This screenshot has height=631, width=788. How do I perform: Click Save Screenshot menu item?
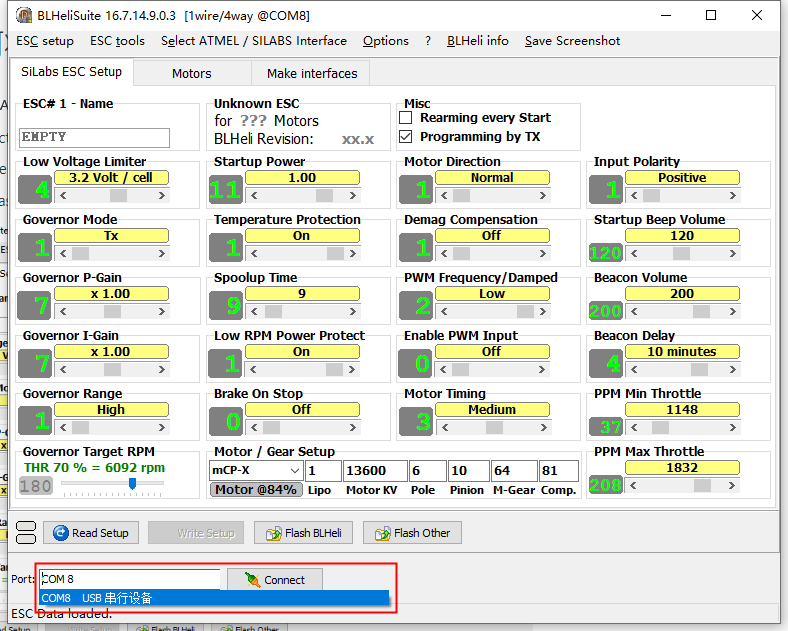pyautogui.click(x=572, y=41)
